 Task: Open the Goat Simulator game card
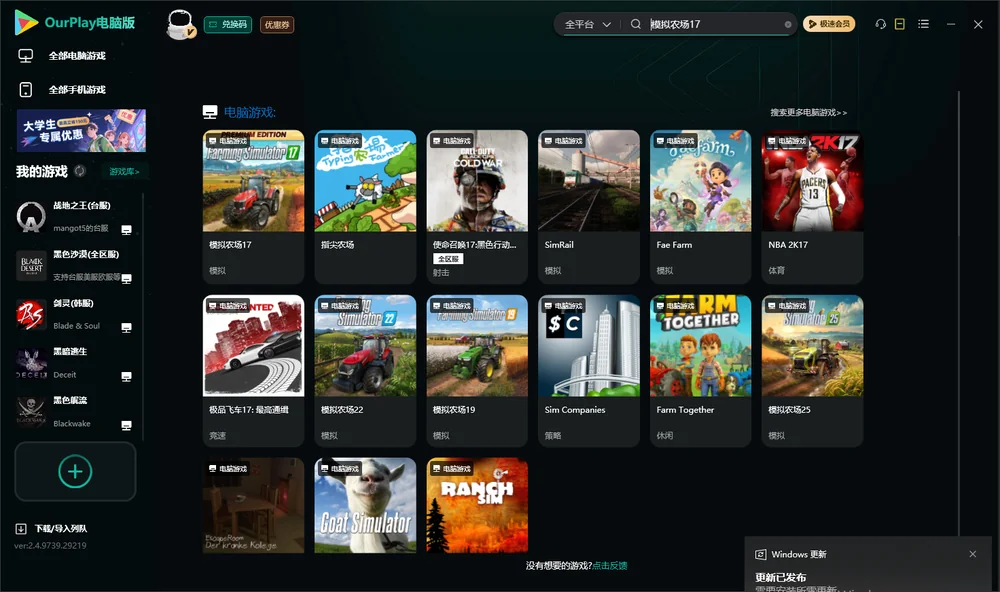click(365, 505)
